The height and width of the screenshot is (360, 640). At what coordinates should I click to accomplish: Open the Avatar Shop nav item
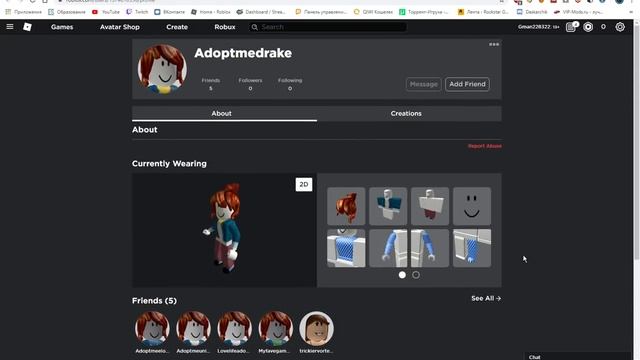pos(120,27)
